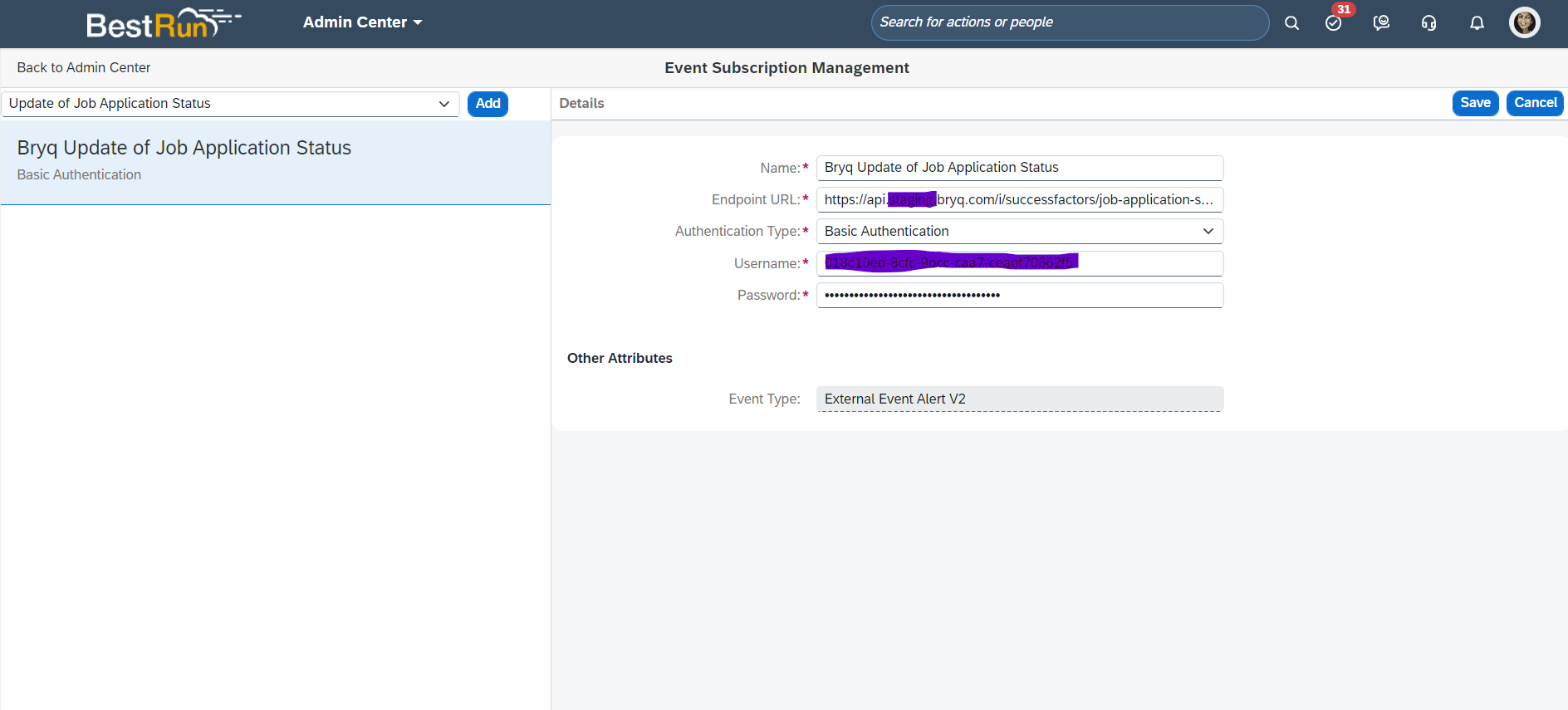Viewport: 1568px width, 710px height.
Task: Click the Details section header
Action: click(x=581, y=104)
